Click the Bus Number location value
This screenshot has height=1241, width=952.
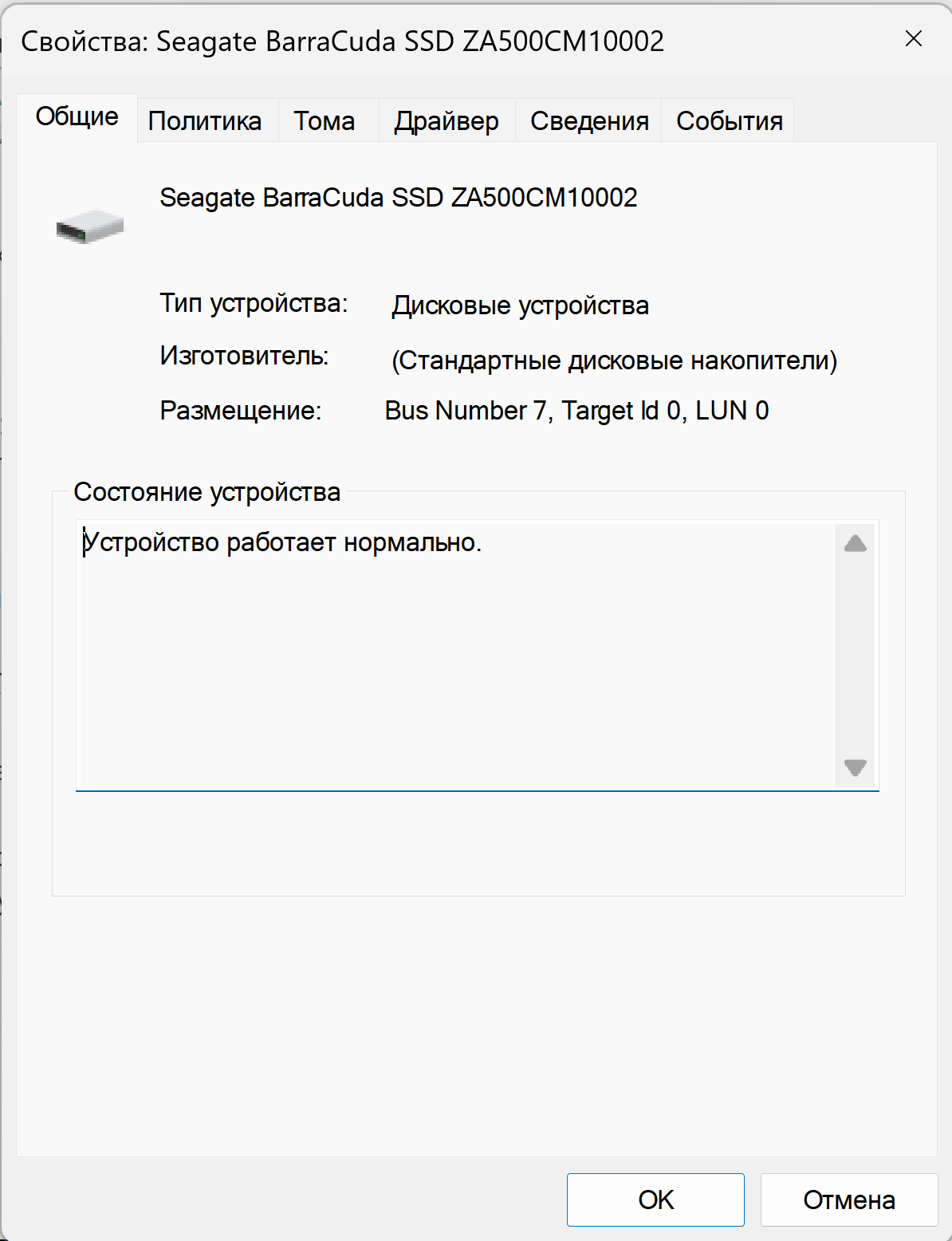point(576,411)
